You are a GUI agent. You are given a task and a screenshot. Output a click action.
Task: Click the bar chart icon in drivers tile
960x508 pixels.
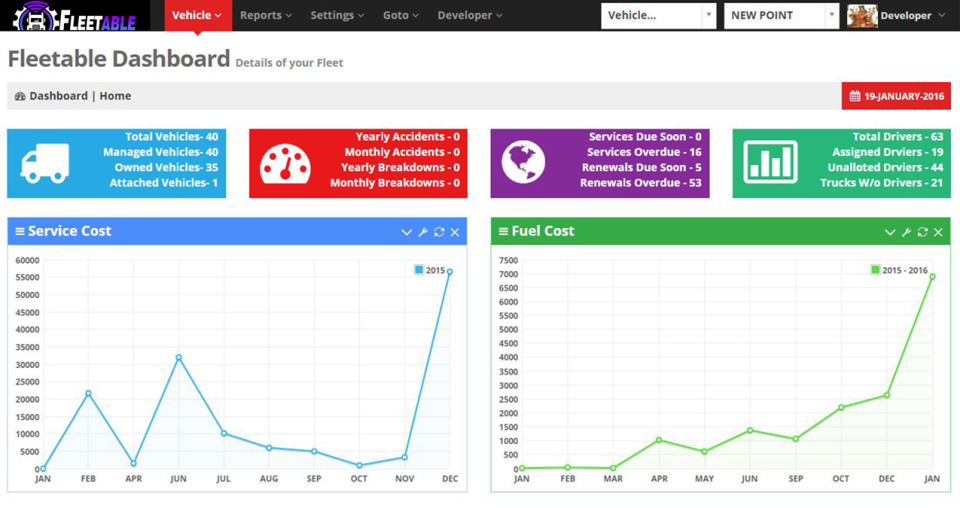pyautogui.click(x=770, y=163)
